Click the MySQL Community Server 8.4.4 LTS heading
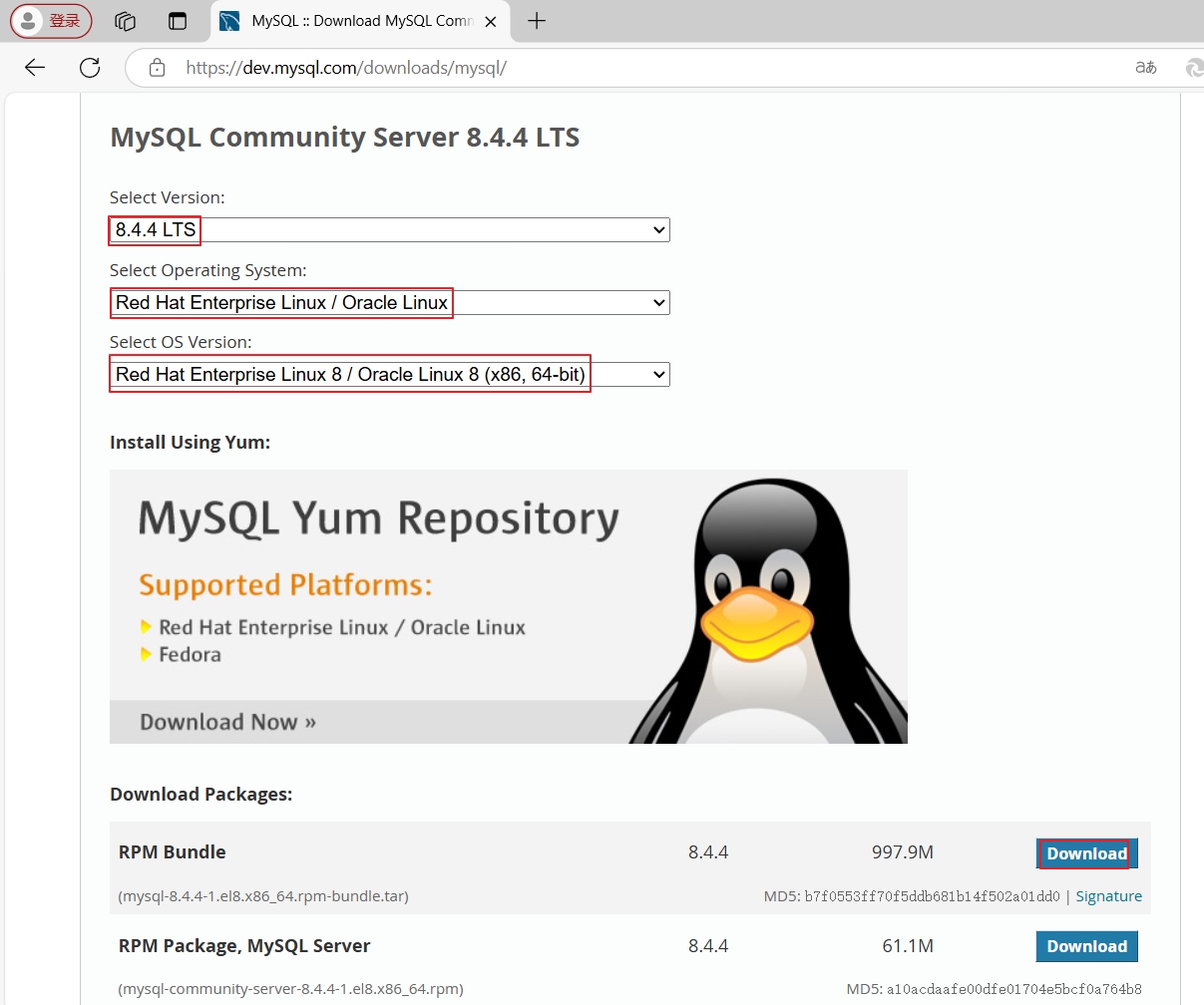 click(x=345, y=138)
